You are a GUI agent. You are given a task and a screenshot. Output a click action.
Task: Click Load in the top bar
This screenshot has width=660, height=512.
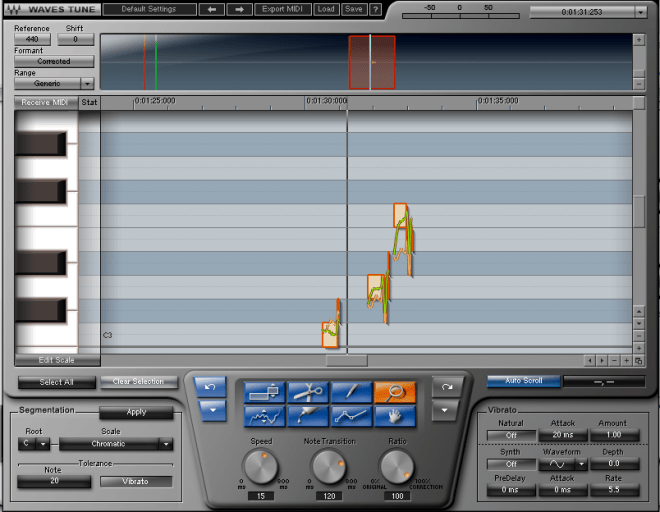[326, 9]
